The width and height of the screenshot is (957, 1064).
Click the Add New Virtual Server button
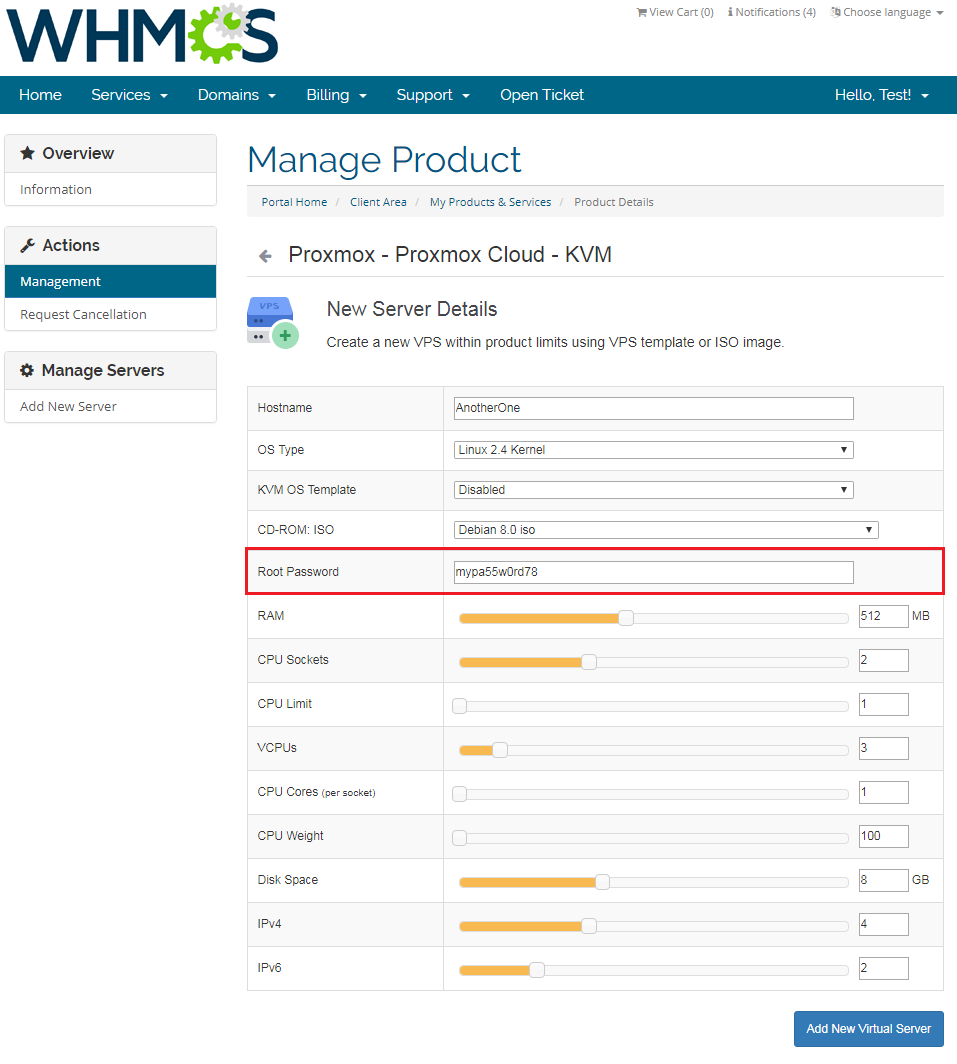click(869, 1029)
